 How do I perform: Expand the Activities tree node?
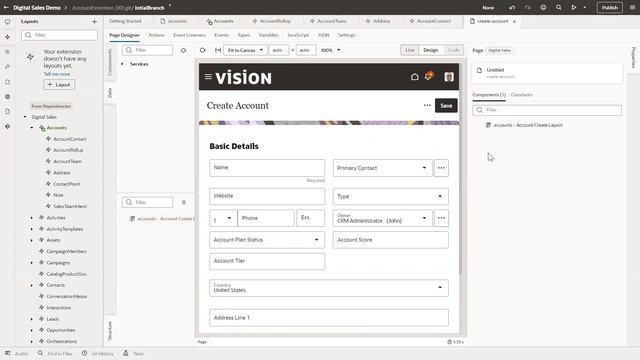32,218
